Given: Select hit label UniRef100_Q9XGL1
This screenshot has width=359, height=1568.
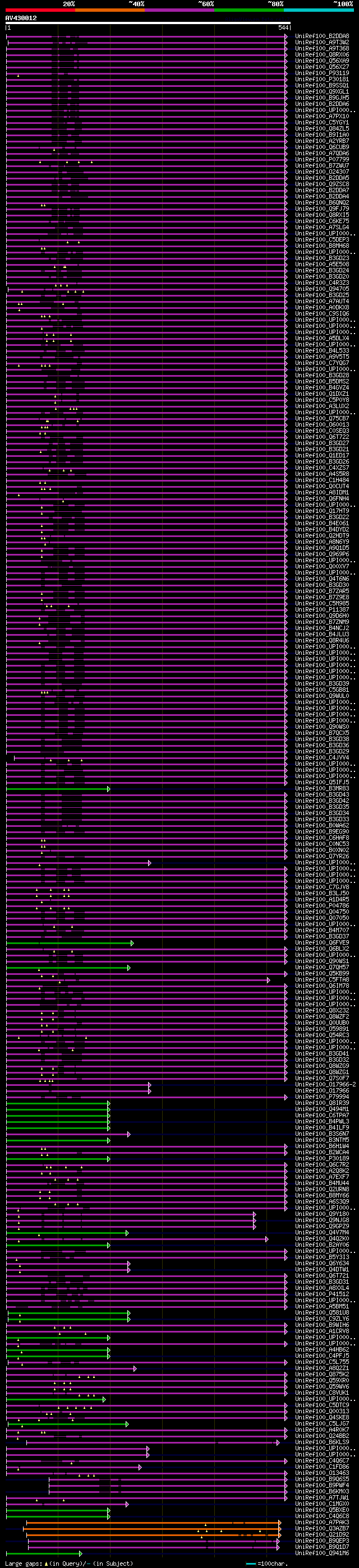Looking at the screenshot, I should click(x=322, y=91).
